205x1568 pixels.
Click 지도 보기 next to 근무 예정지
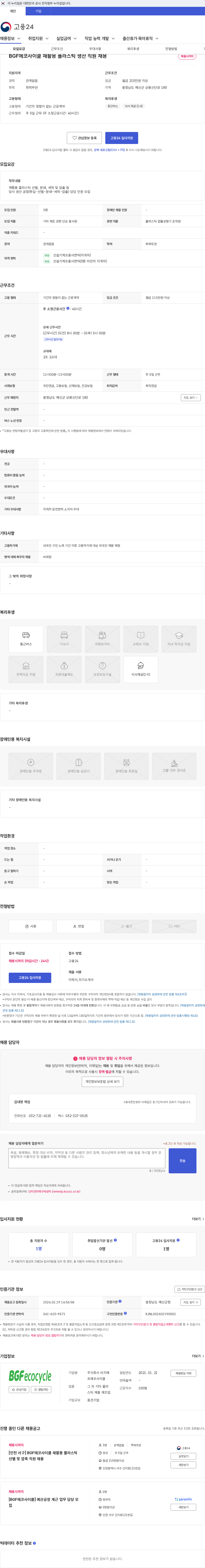tap(190, 397)
